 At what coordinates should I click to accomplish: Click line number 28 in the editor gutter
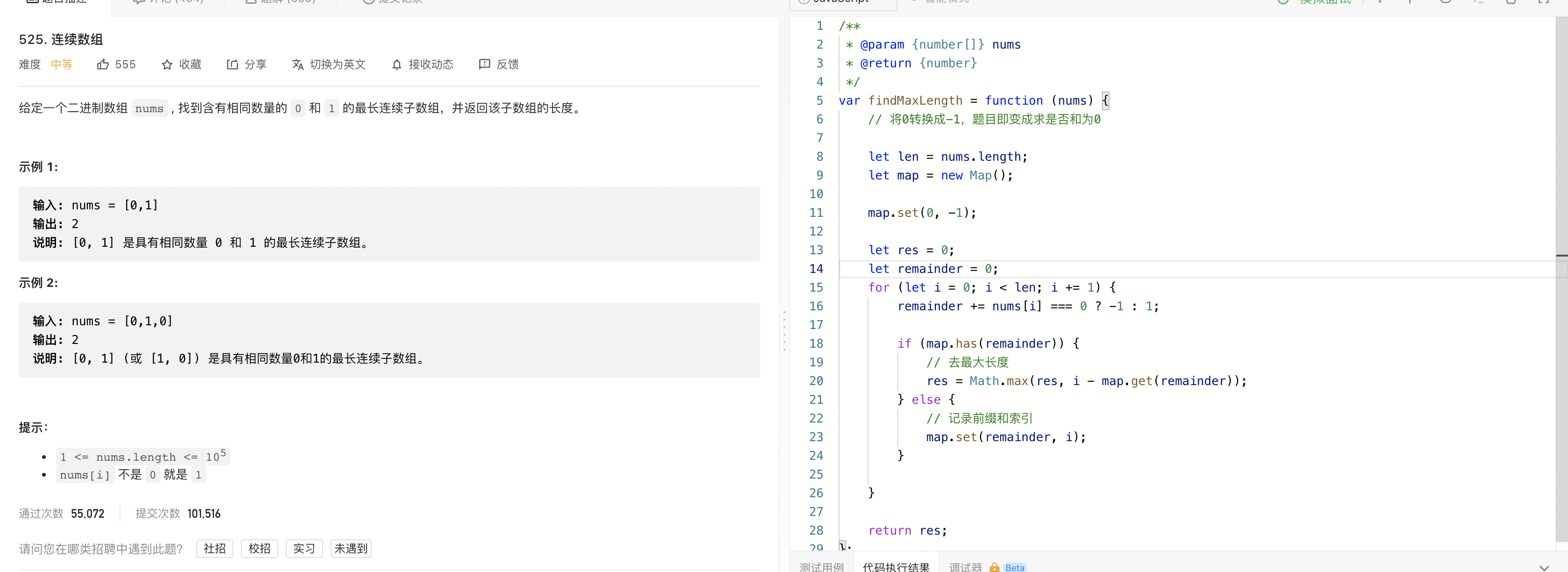(x=816, y=530)
